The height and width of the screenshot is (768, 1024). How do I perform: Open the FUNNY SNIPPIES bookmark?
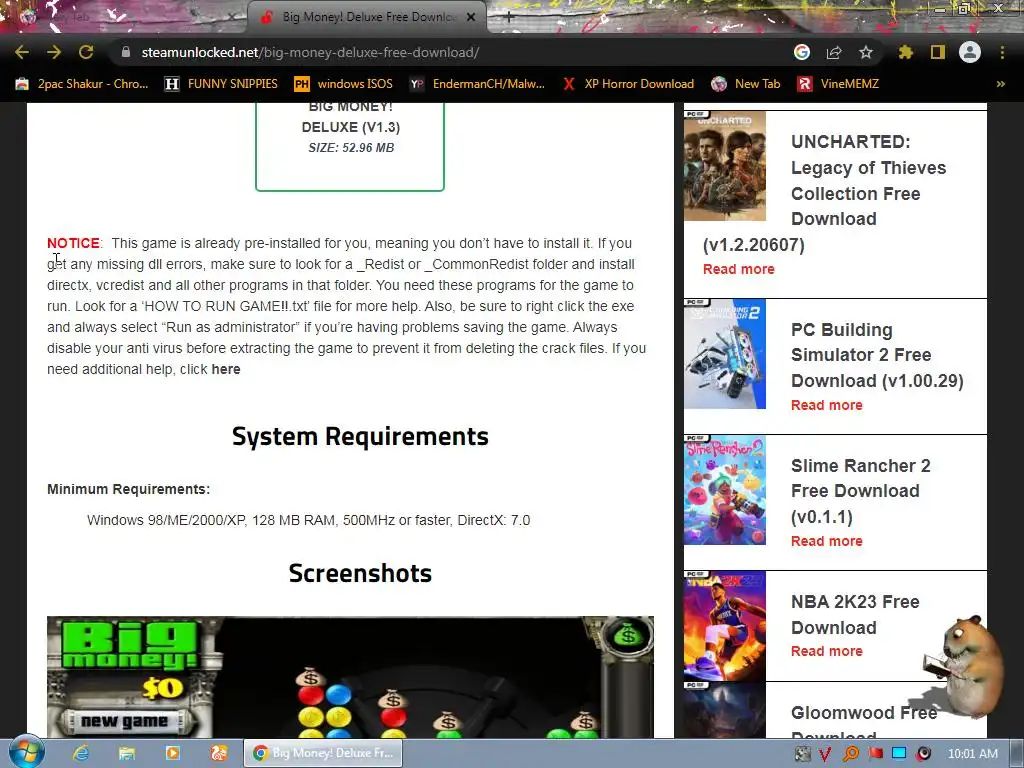[x=221, y=84]
